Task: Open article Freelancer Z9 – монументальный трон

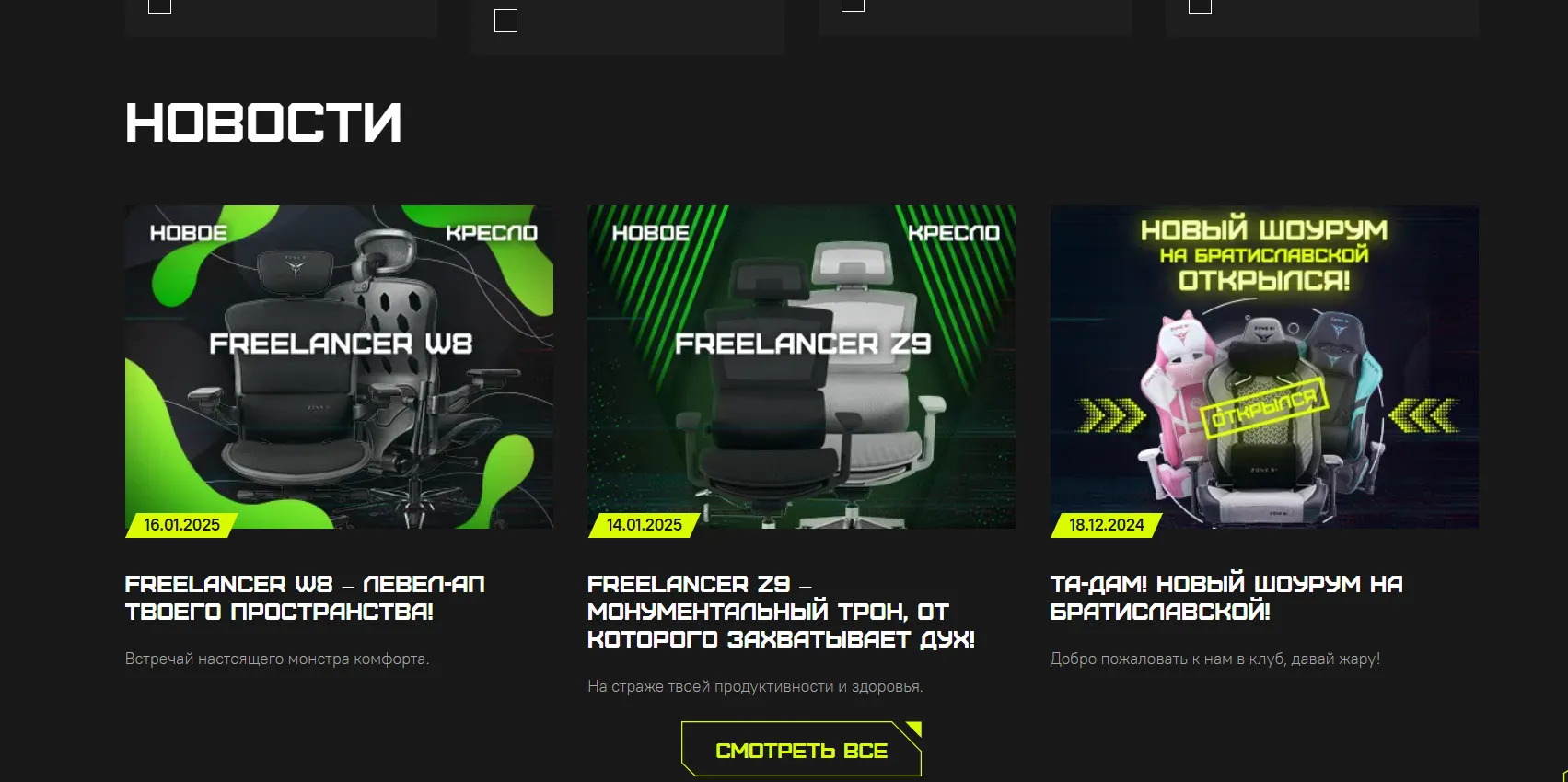Action: [781, 612]
